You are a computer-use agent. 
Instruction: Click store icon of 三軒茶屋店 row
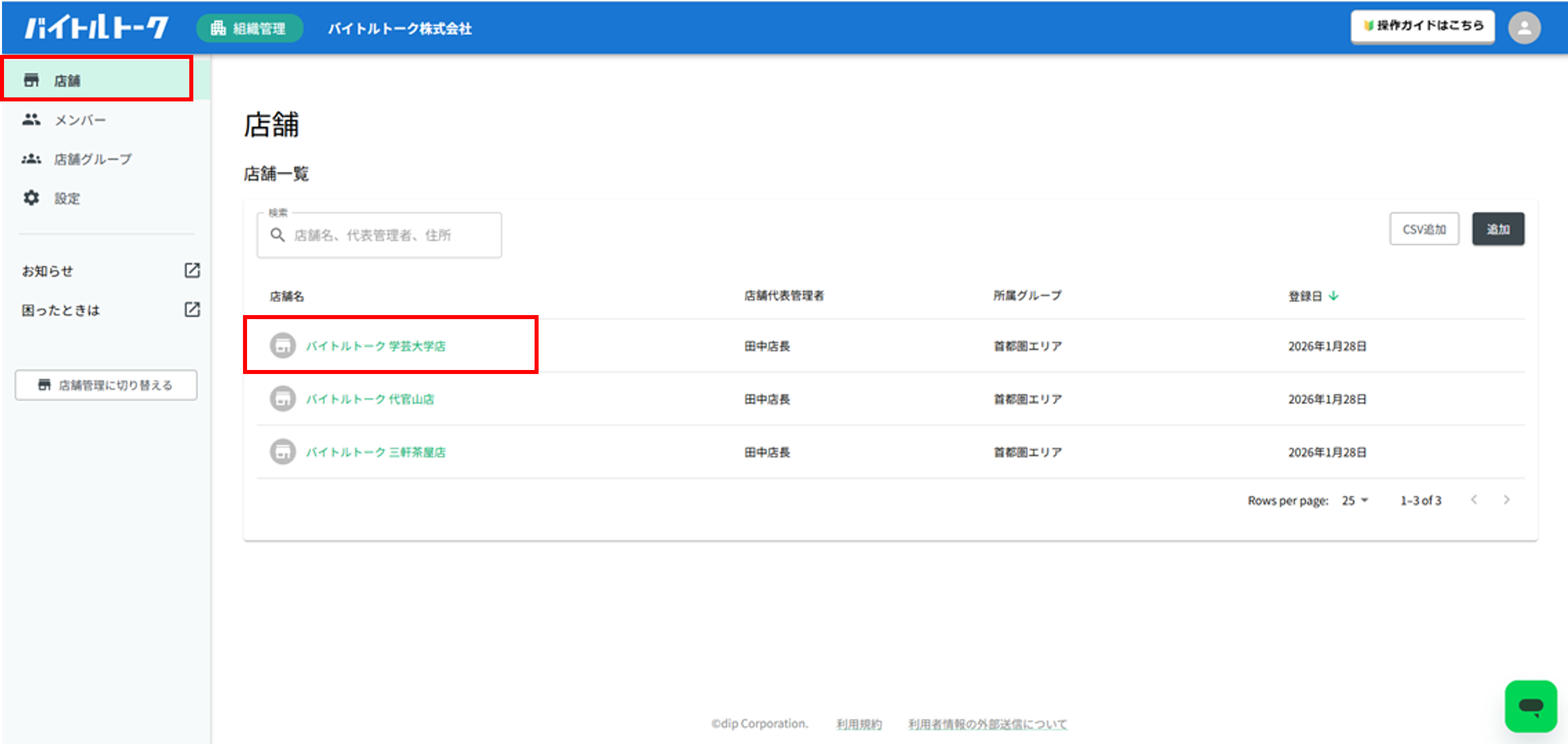282,451
